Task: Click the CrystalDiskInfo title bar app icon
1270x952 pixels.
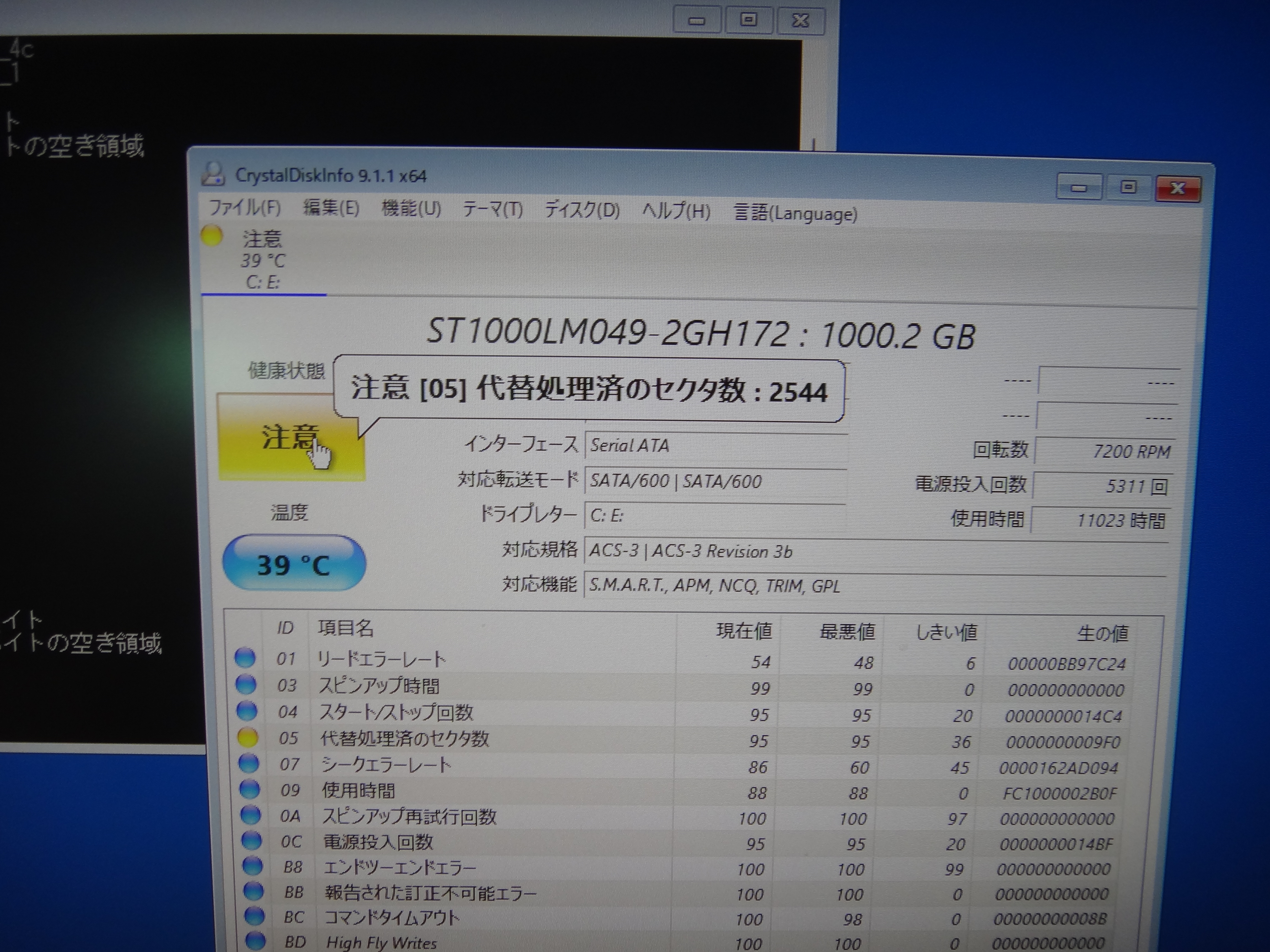Action: [x=212, y=174]
